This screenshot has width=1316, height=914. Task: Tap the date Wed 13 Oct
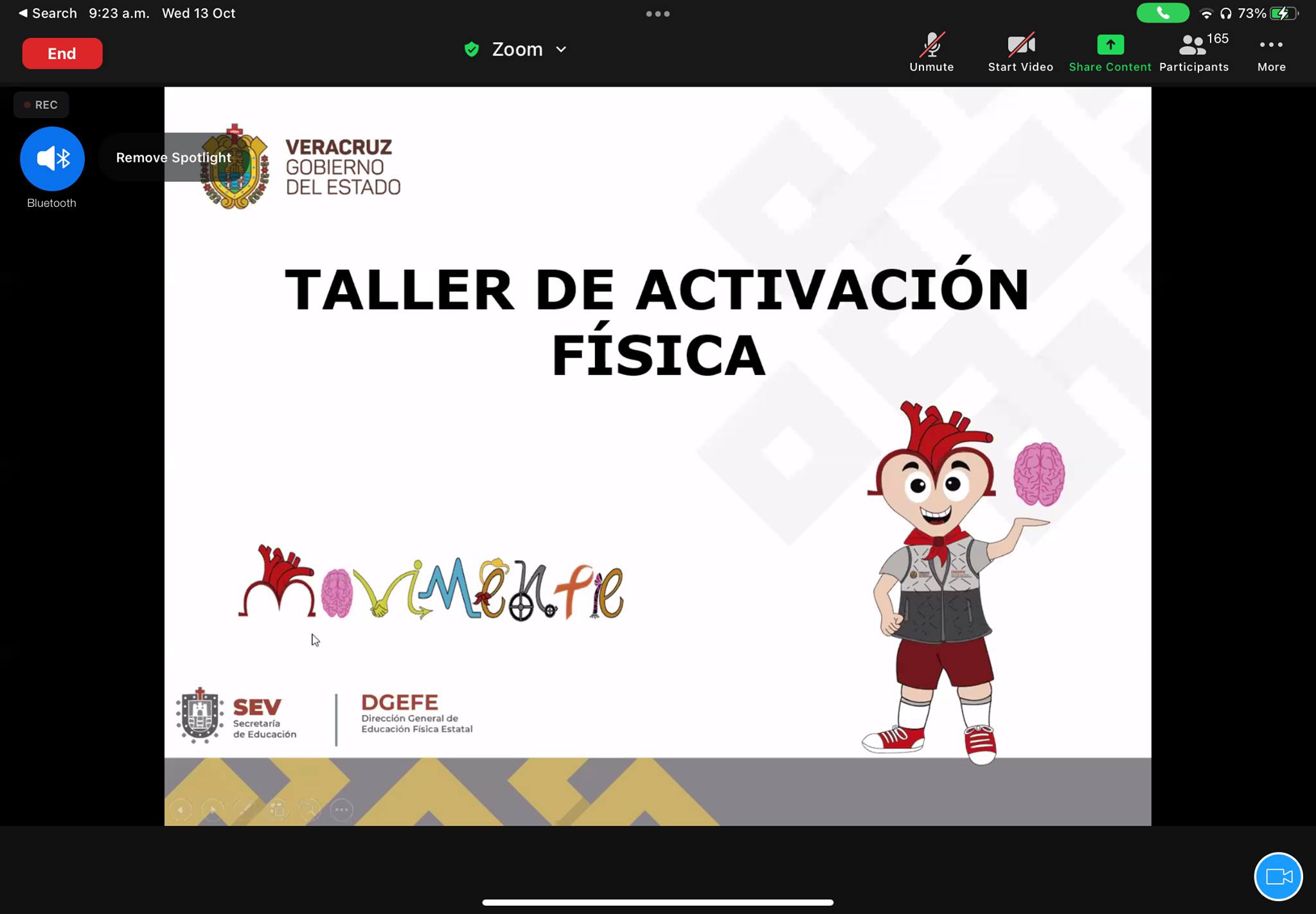(x=199, y=13)
